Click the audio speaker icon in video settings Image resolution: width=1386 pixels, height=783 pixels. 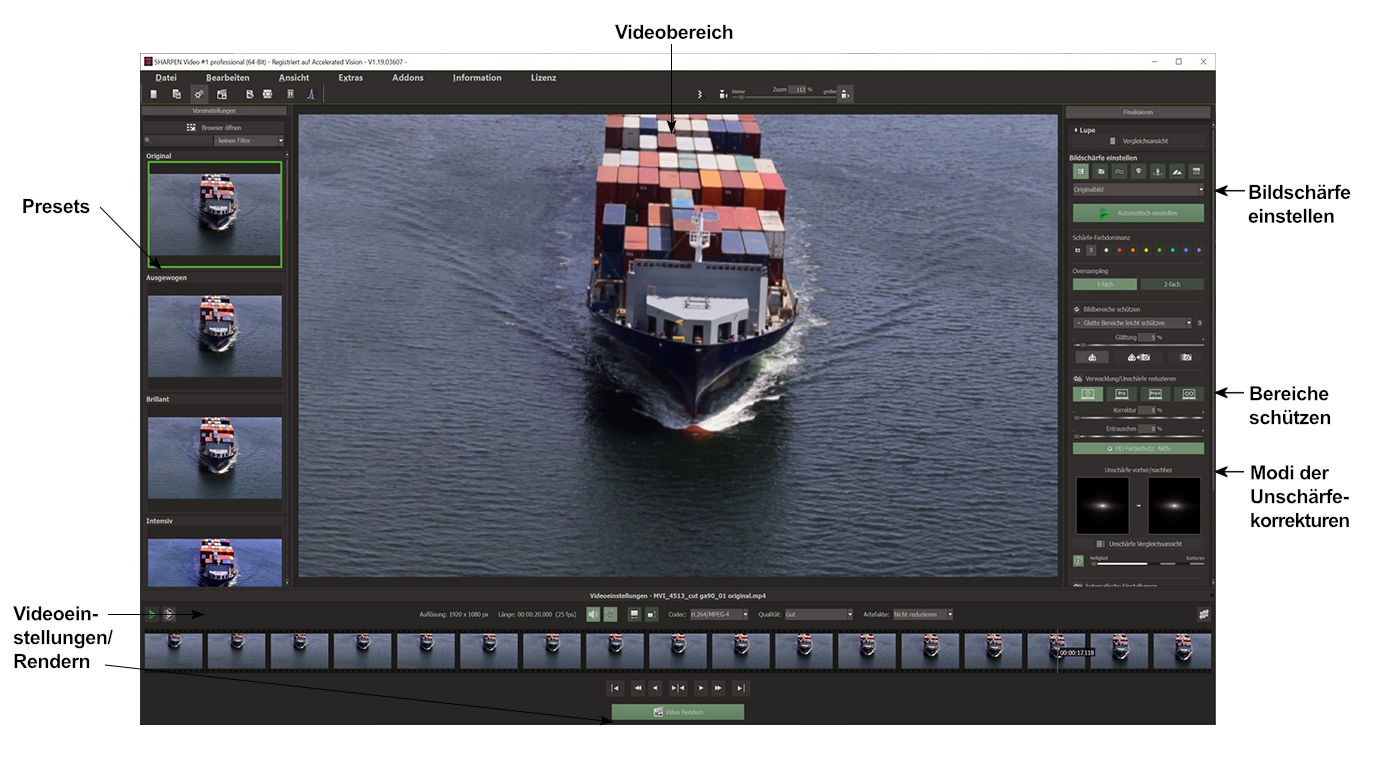(593, 614)
